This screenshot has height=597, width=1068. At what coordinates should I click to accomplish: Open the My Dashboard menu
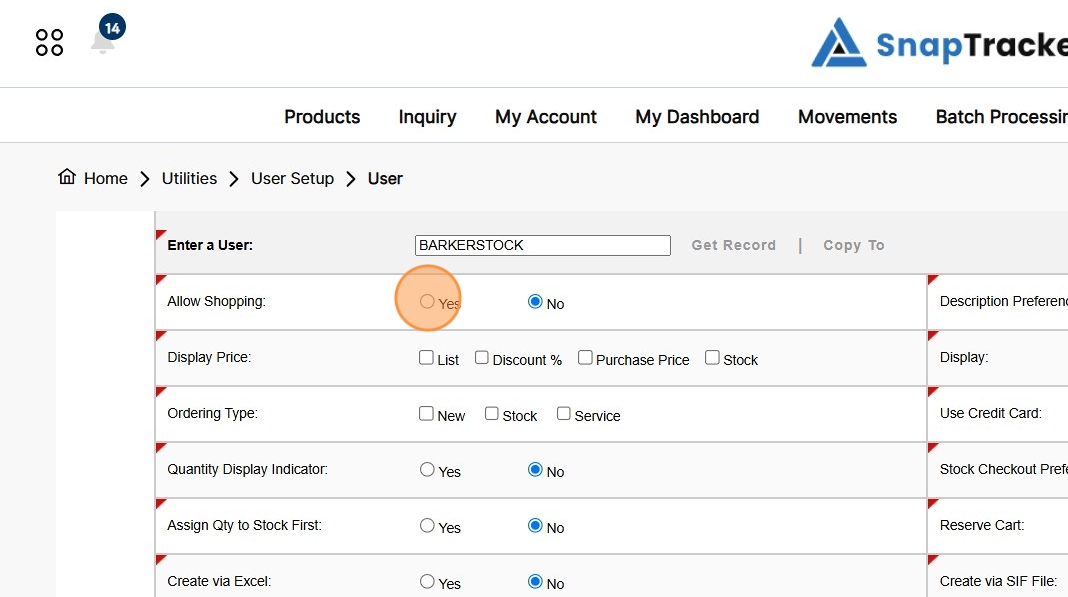tap(697, 117)
